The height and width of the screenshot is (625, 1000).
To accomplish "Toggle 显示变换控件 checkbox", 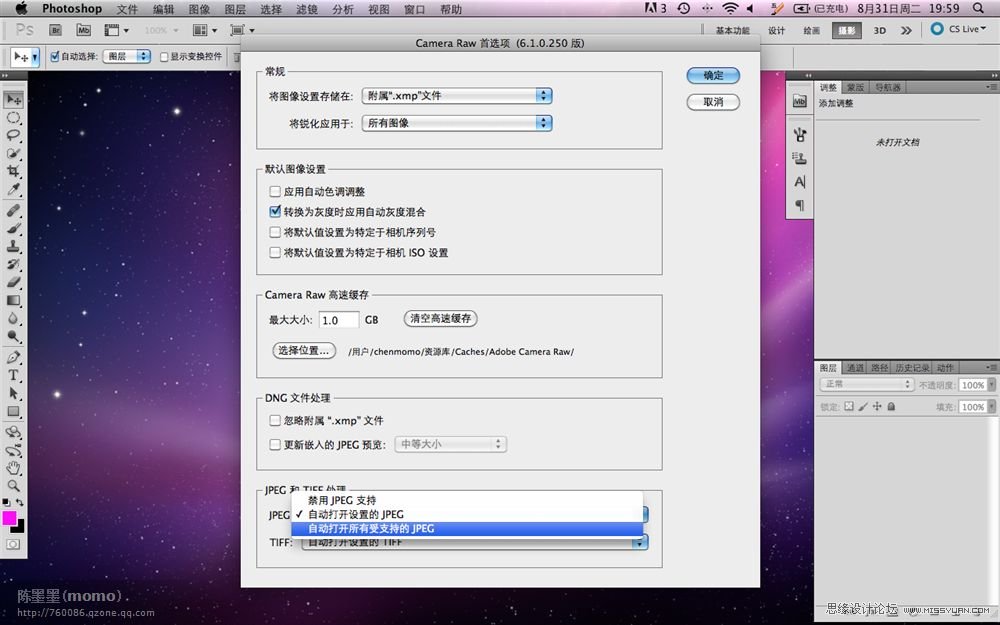I will click(164, 57).
